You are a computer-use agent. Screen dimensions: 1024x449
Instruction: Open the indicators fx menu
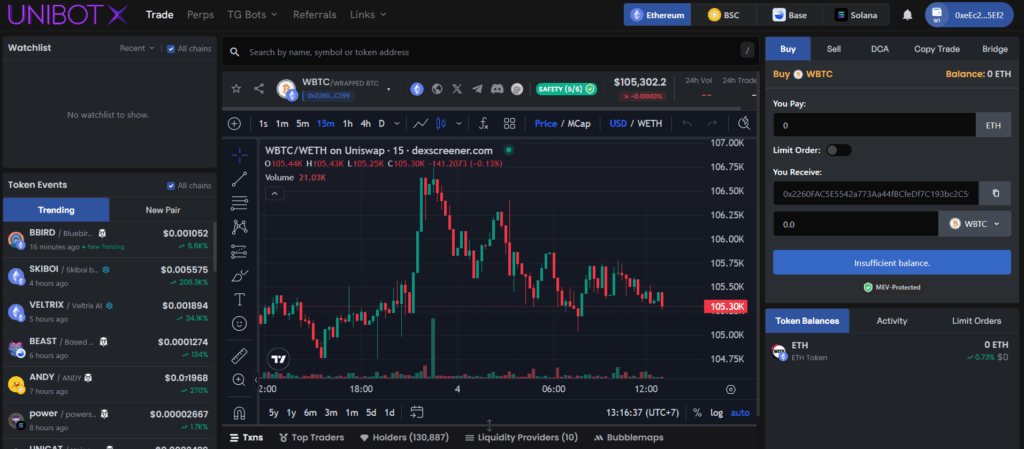pyautogui.click(x=484, y=123)
